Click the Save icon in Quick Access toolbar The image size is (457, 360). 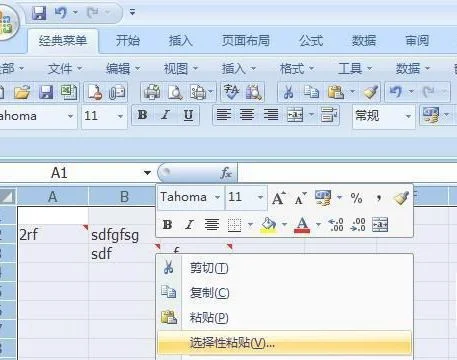tap(39, 13)
